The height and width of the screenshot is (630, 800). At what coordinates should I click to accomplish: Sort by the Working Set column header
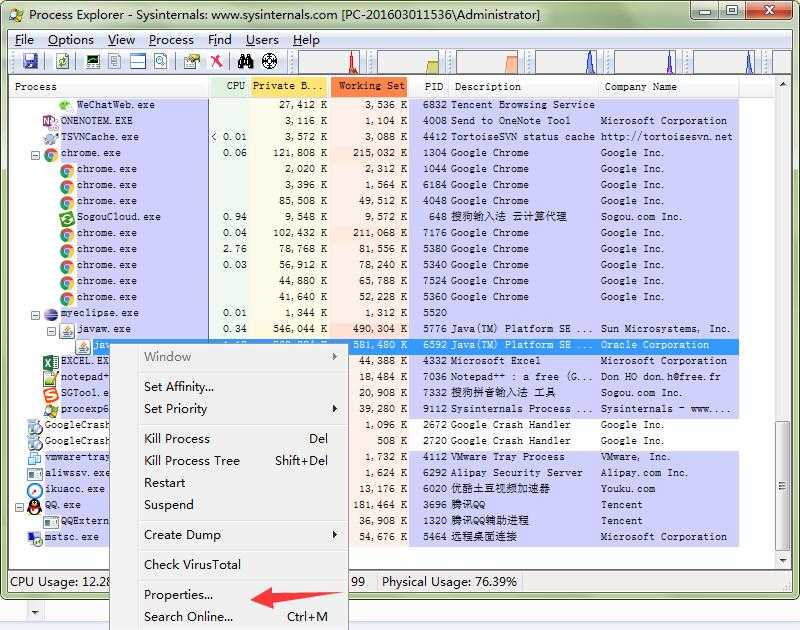pos(370,87)
